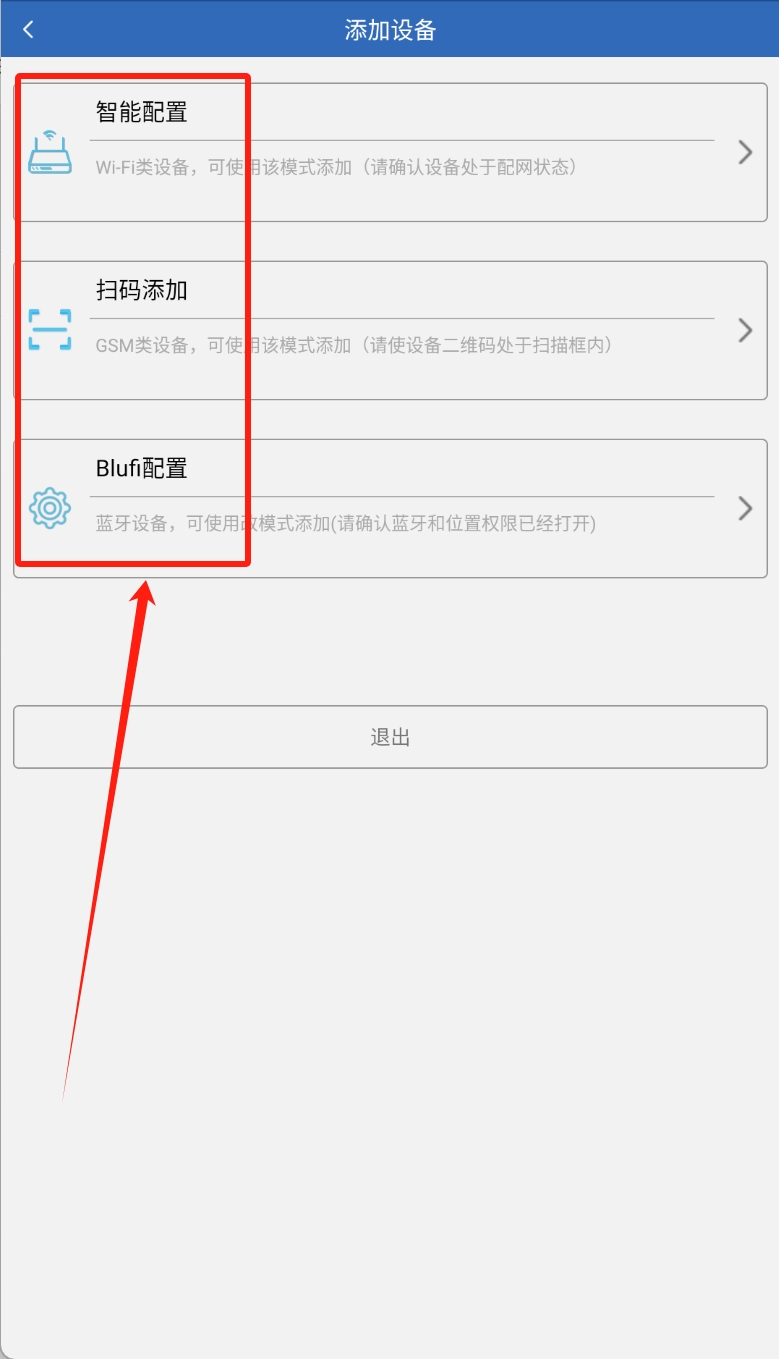Go back using the header arrow
This screenshot has height=1359, width=779.
point(28,29)
